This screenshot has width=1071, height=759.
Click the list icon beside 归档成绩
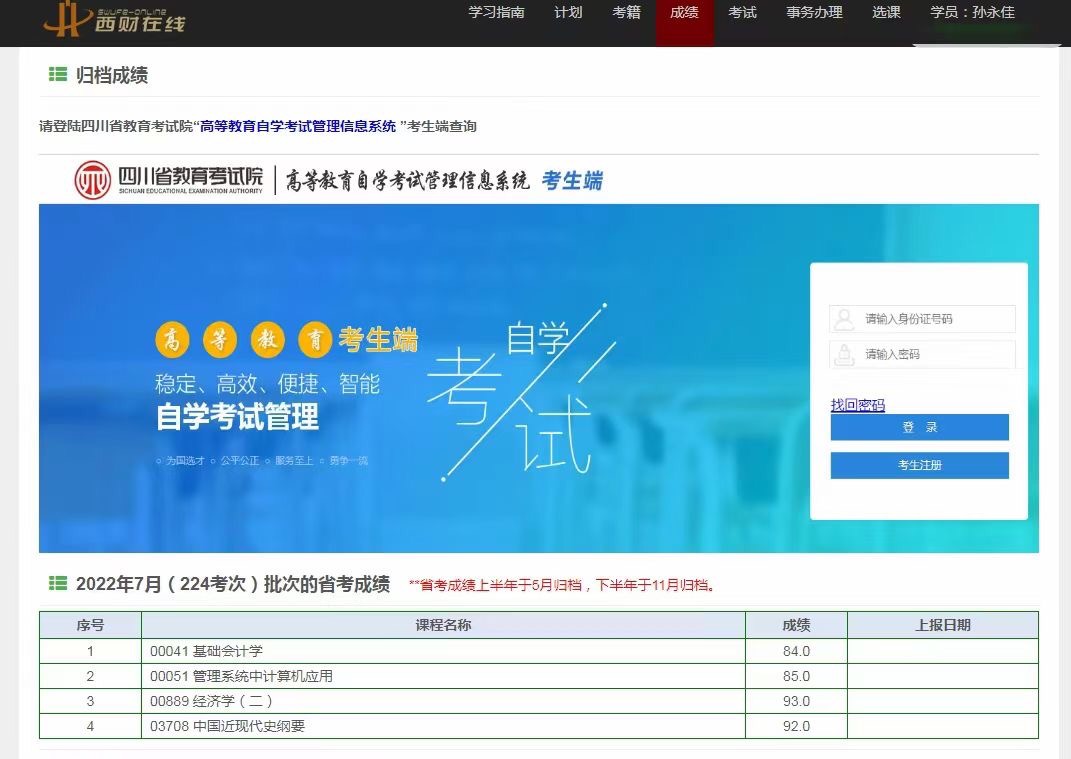pyautogui.click(x=58, y=74)
